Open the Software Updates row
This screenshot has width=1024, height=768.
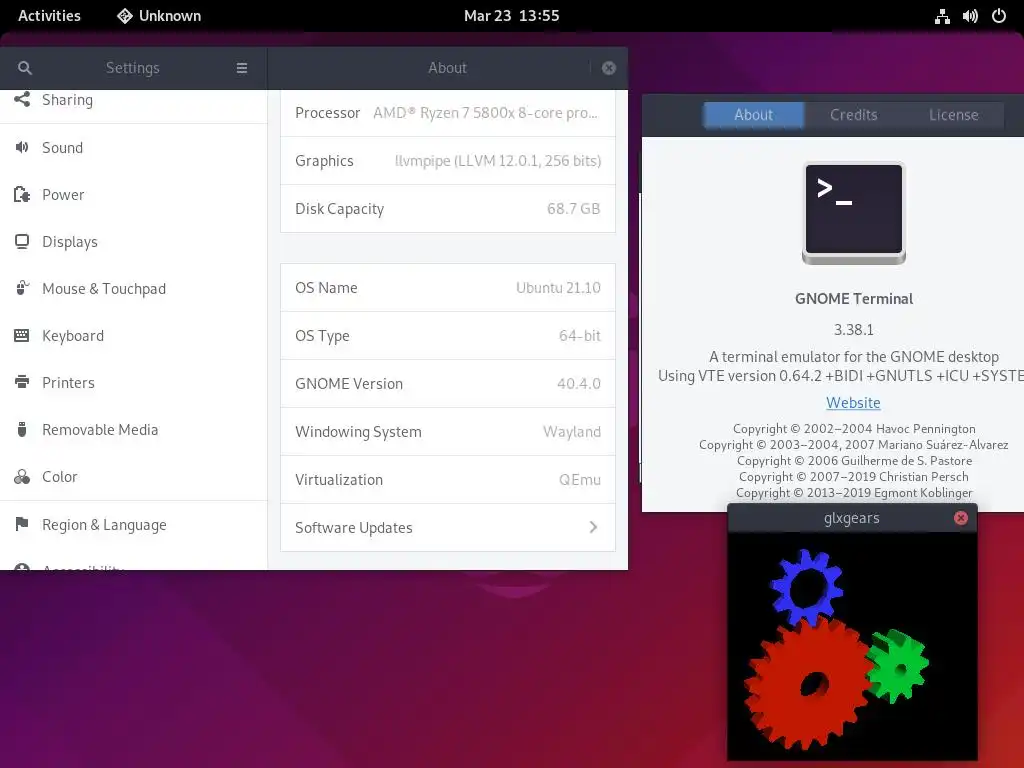pyautogui.click(x=448, y=528)
